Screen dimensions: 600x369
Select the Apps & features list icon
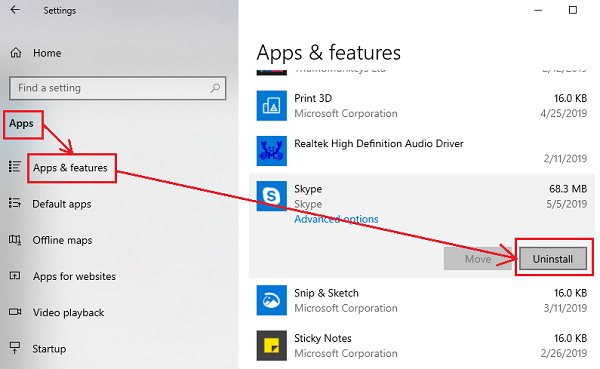[x=15, y=167]
